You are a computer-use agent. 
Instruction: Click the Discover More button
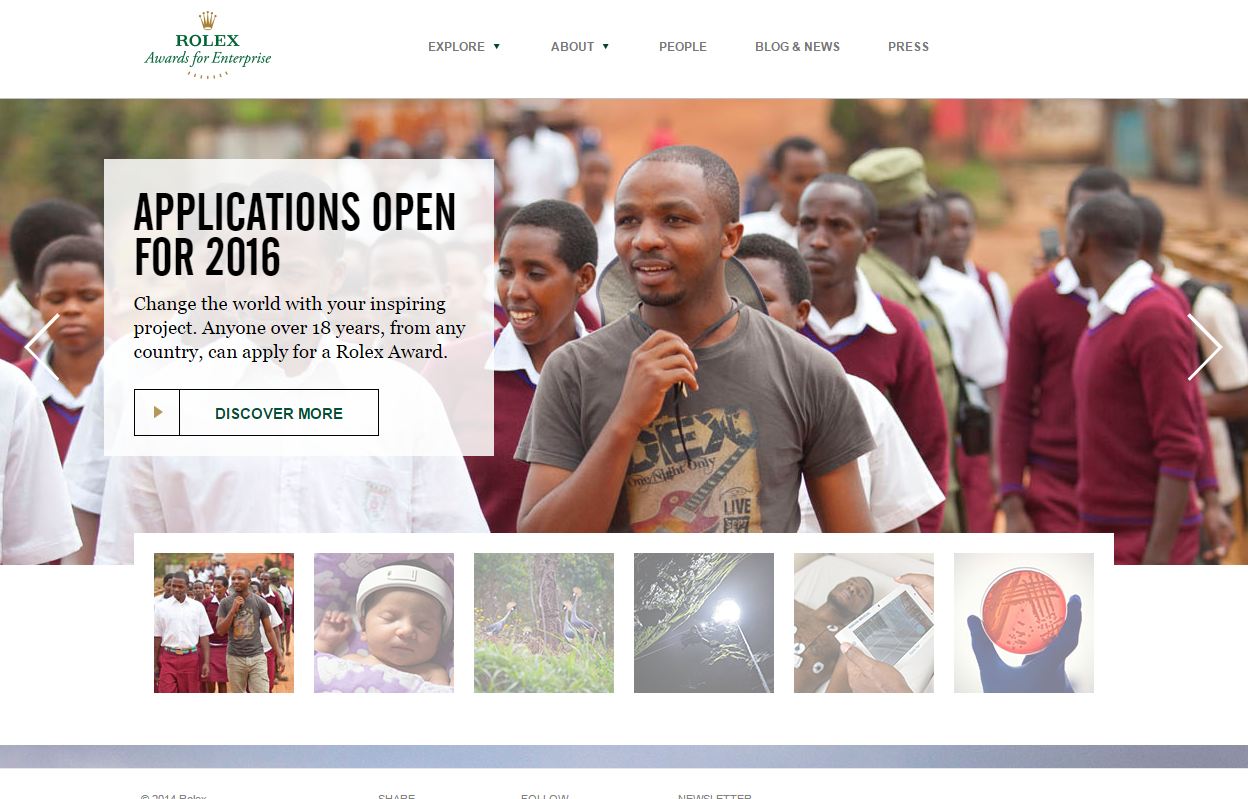click(x=256, y=412)
